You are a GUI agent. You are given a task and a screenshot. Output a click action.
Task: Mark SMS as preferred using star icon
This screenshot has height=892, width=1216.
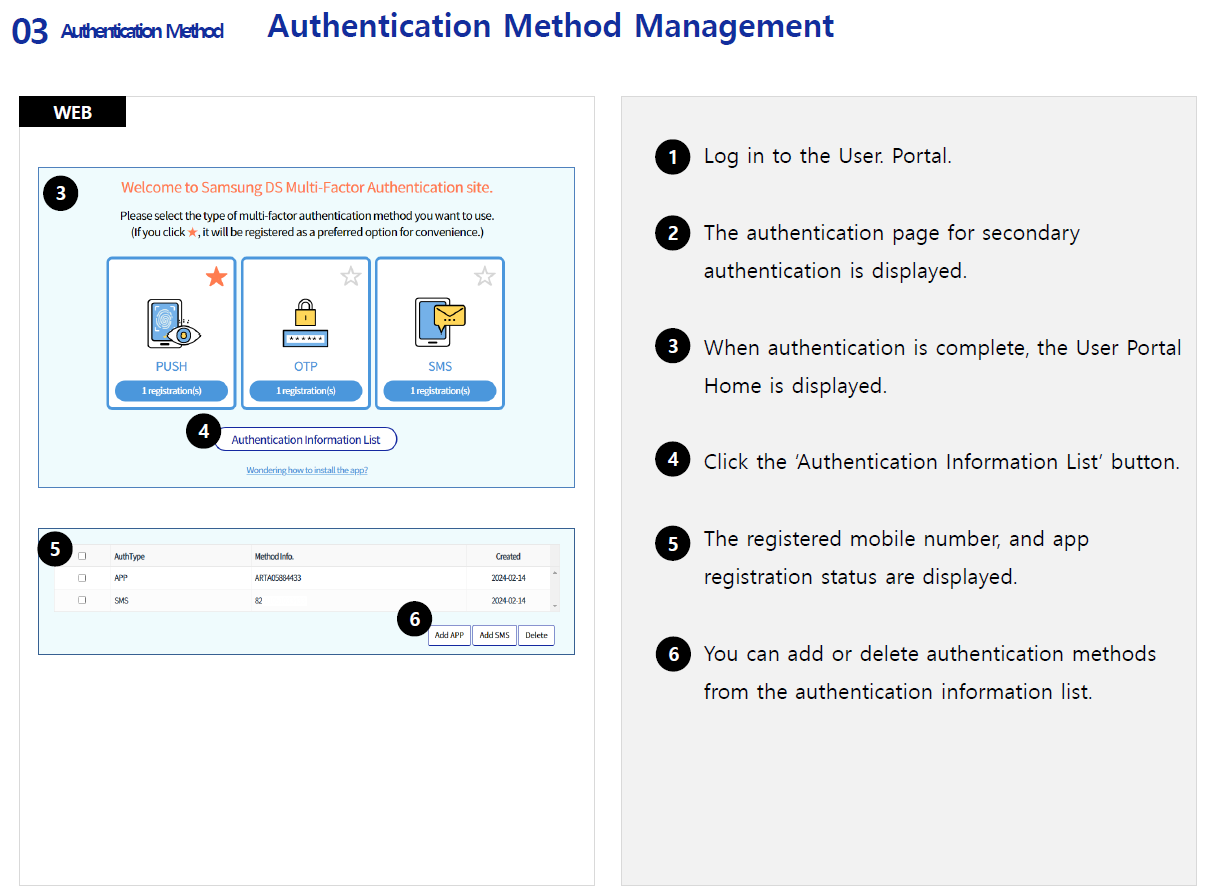(484, 277)
